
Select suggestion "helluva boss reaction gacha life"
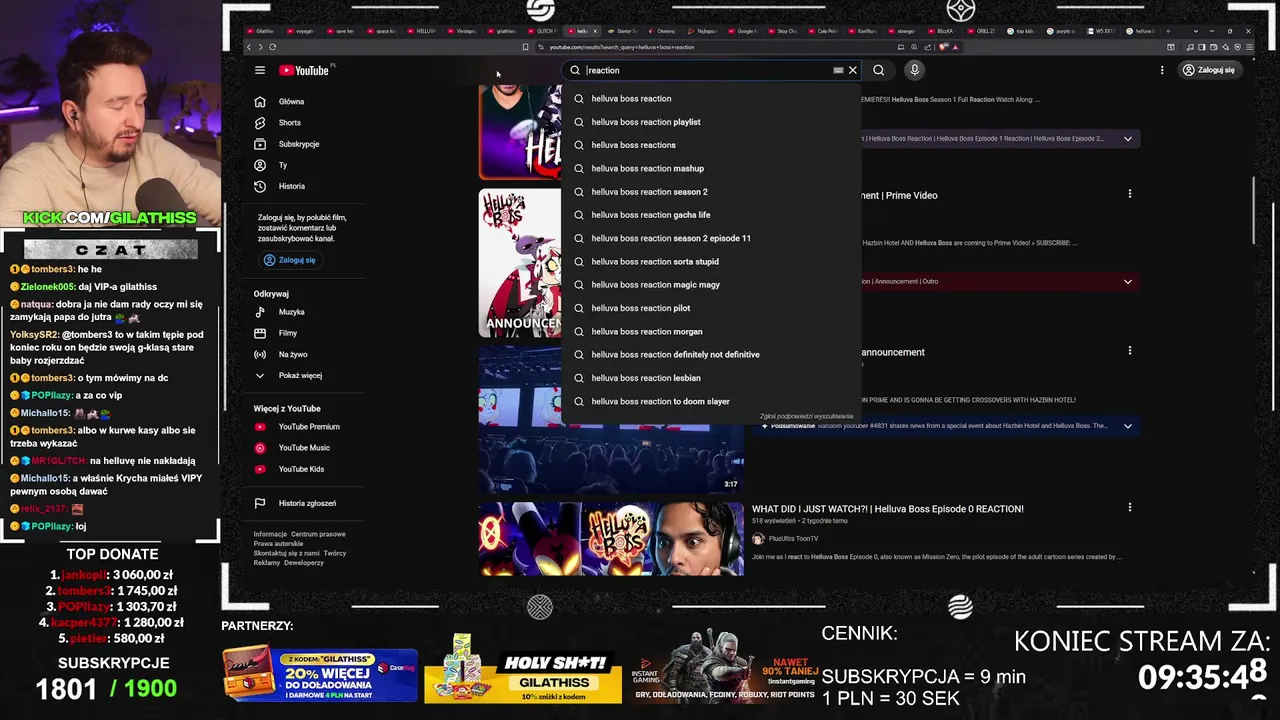(711, 215)
